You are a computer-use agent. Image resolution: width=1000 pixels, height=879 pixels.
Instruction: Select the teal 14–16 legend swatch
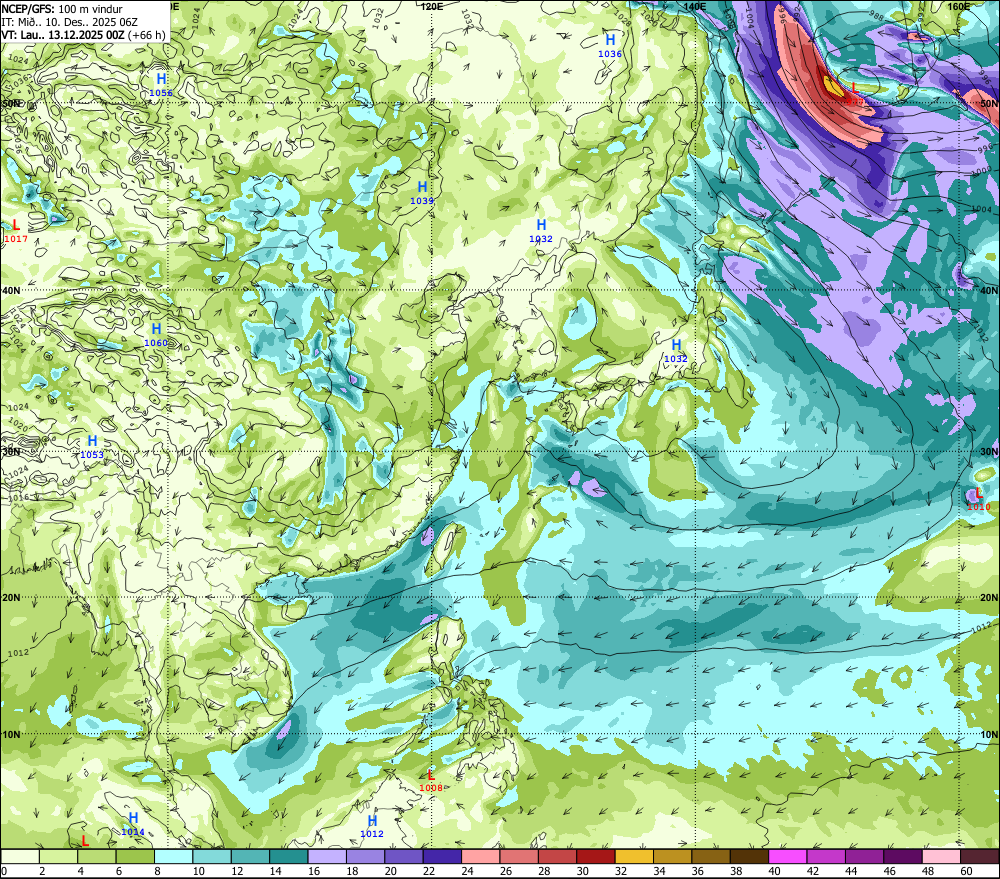[x=289, y=857]
